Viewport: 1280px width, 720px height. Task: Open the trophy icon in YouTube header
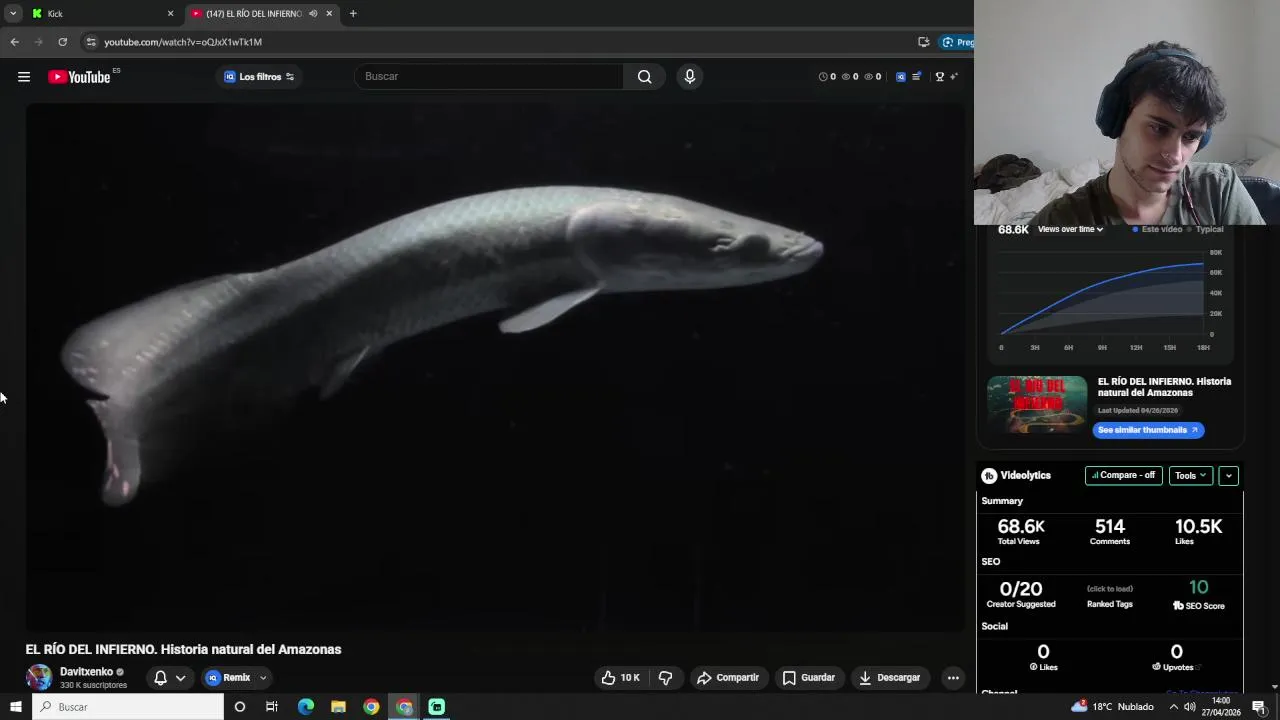[939, 77]
